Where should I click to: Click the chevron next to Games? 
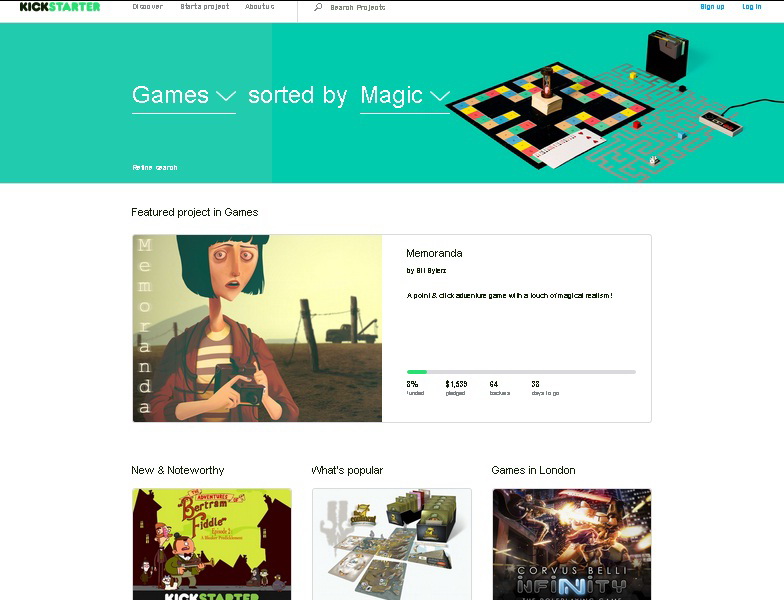tap(226, 96)
